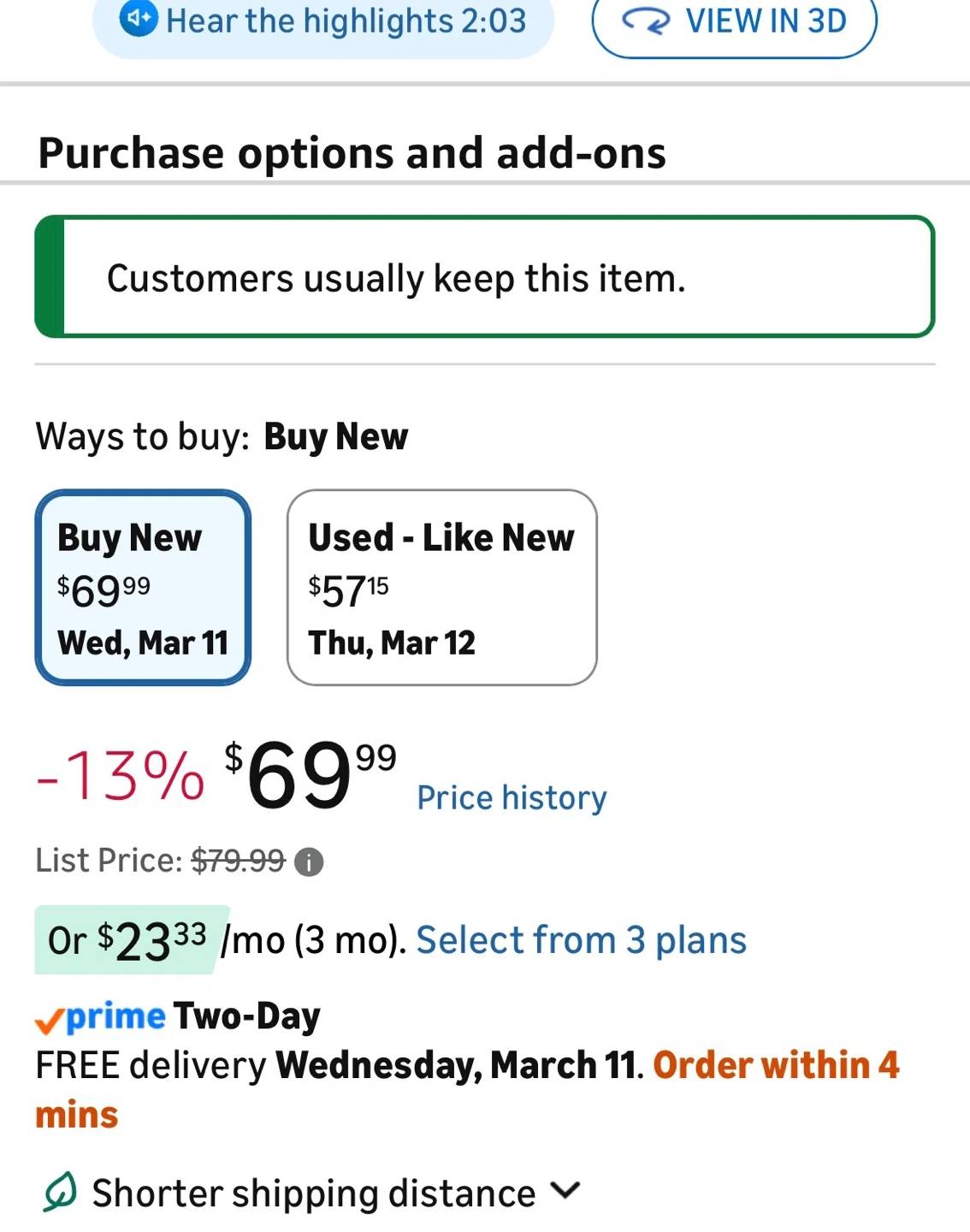The image size is (970, 1232).
Task: Open Select from 3 plans link
Action: tap(581, 940)
